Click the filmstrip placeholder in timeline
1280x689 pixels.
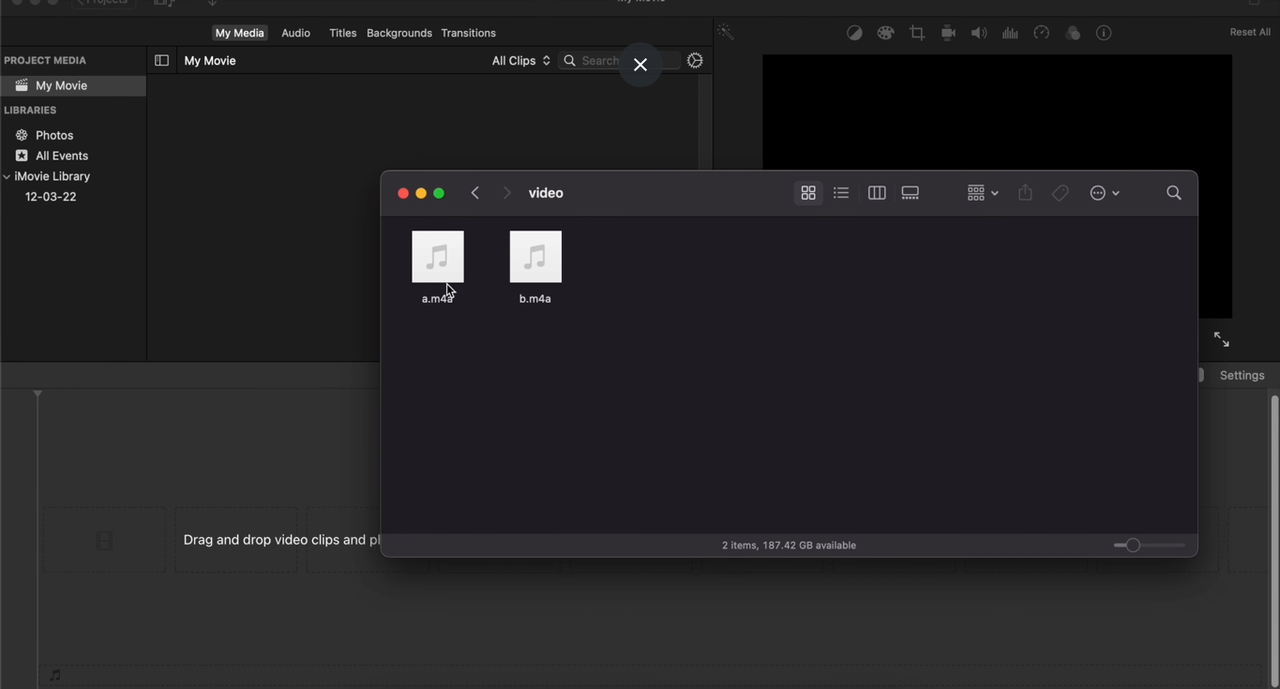pos(104,540)
